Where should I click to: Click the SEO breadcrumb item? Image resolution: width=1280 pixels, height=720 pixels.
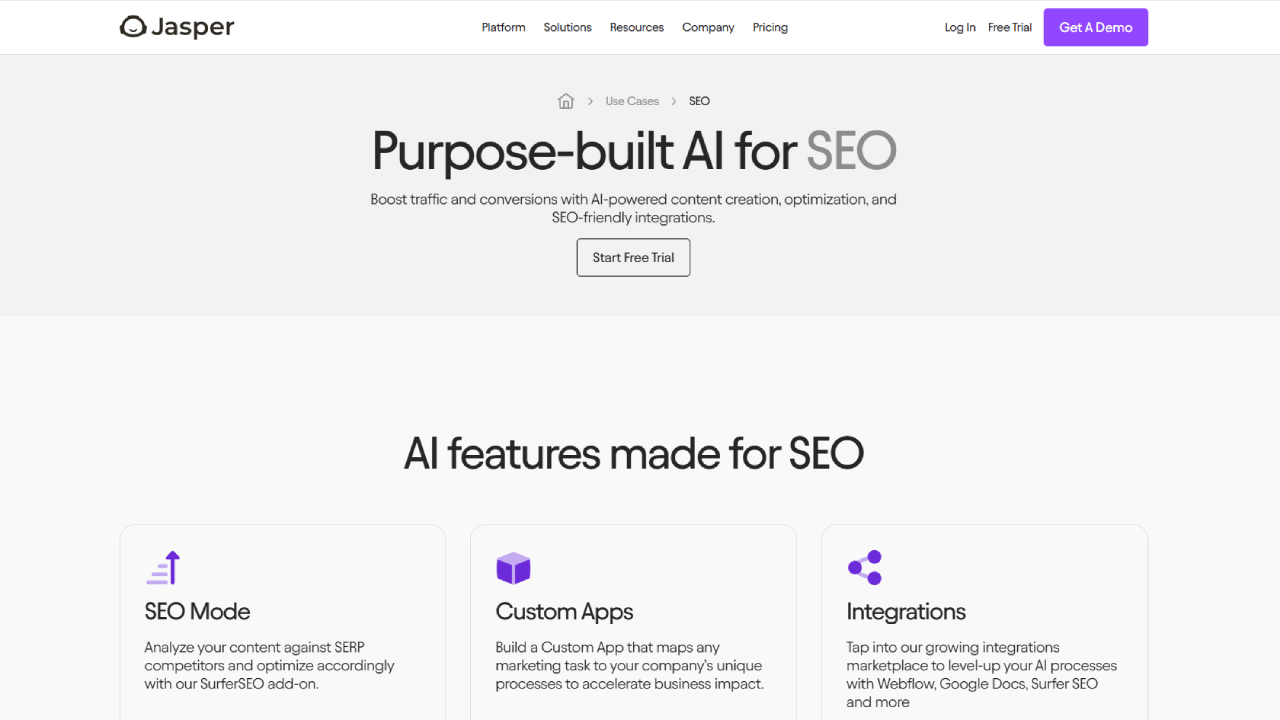click(699, 101)
